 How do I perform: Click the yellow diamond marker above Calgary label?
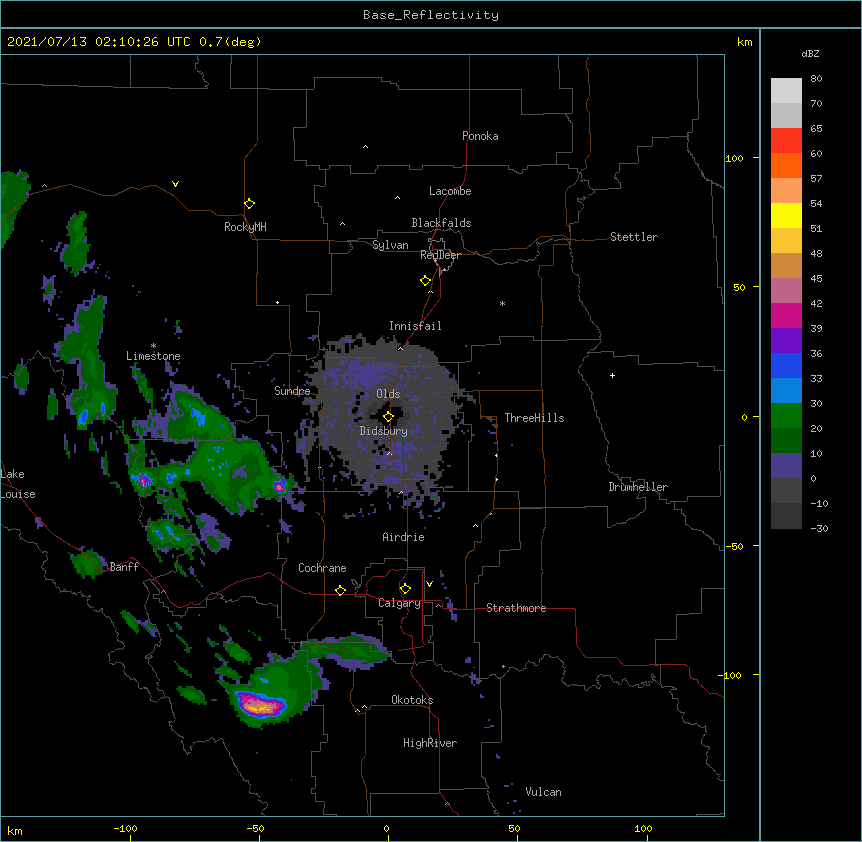click(x=405, y=589)
